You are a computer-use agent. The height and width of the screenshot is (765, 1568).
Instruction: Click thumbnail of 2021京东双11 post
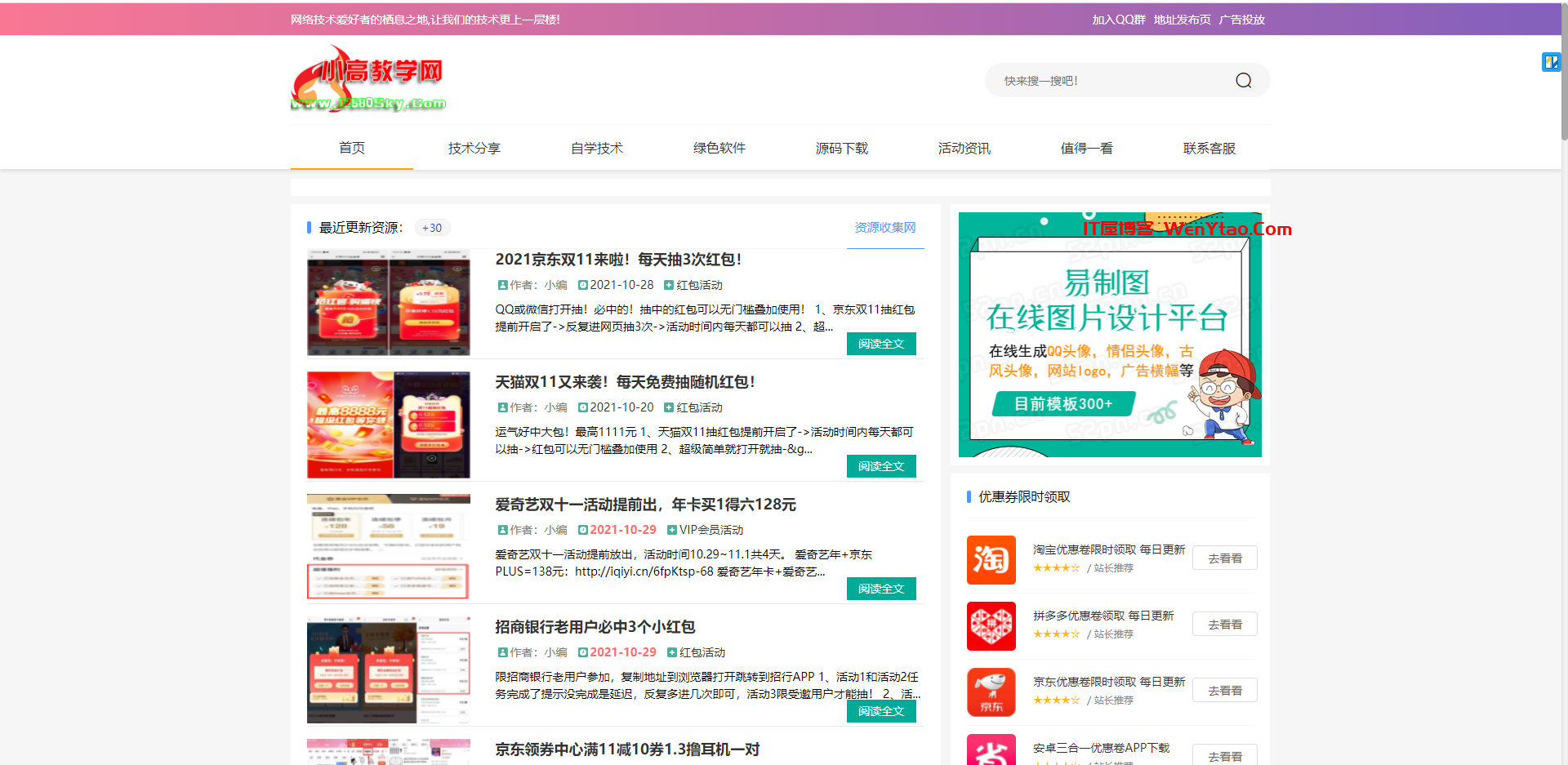[x=389, y=302]
